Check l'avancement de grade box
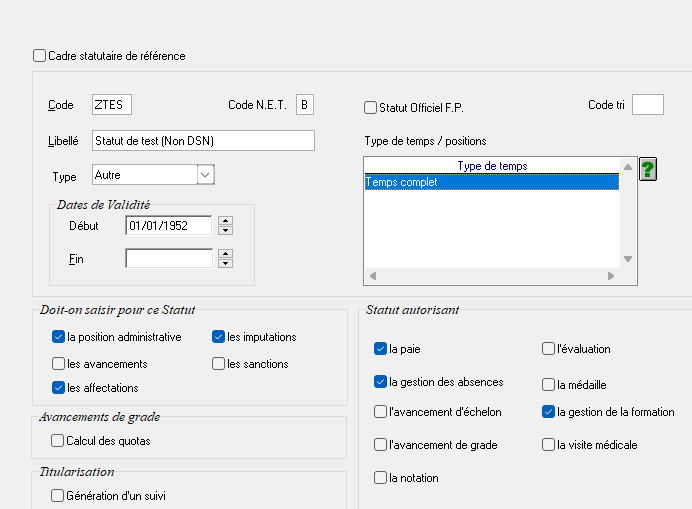Screen dimensions: 692x509 tap(380, 445)
